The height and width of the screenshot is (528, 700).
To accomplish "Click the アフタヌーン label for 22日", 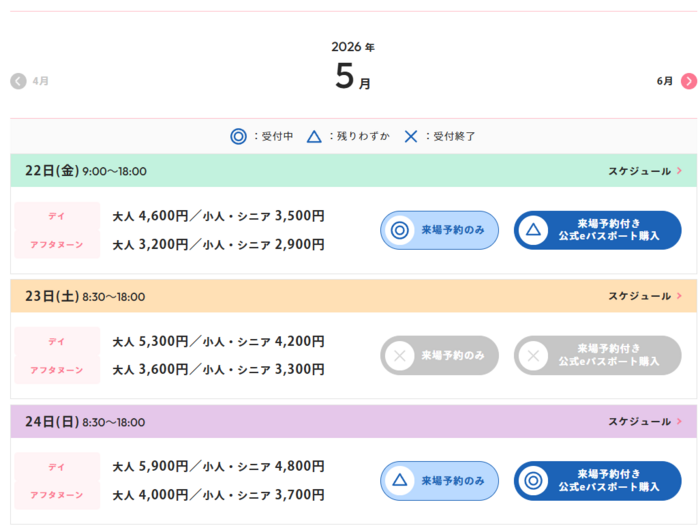I will click(x=57, y=245).
